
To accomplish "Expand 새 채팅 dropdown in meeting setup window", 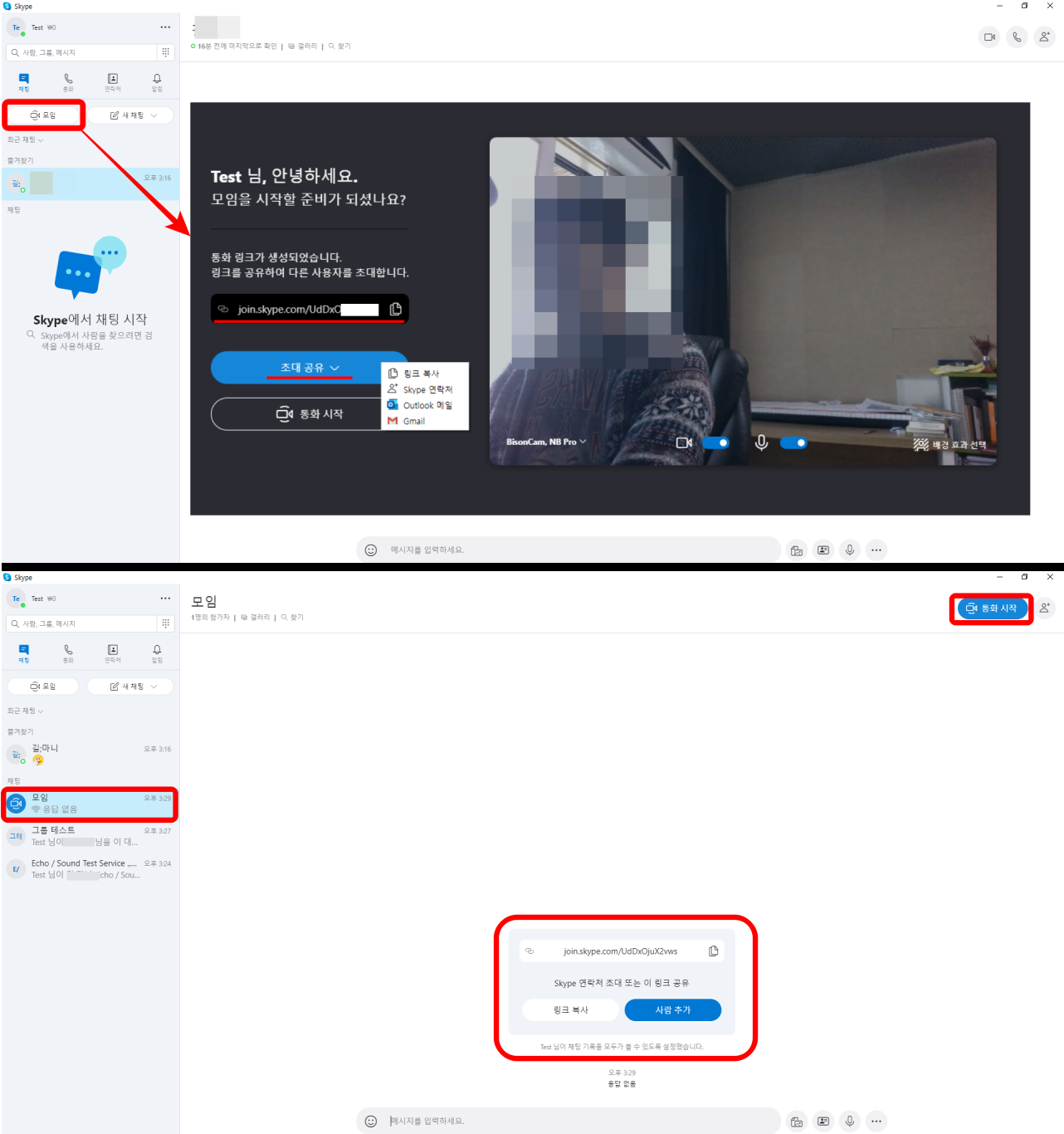I will tap(130, 115).
